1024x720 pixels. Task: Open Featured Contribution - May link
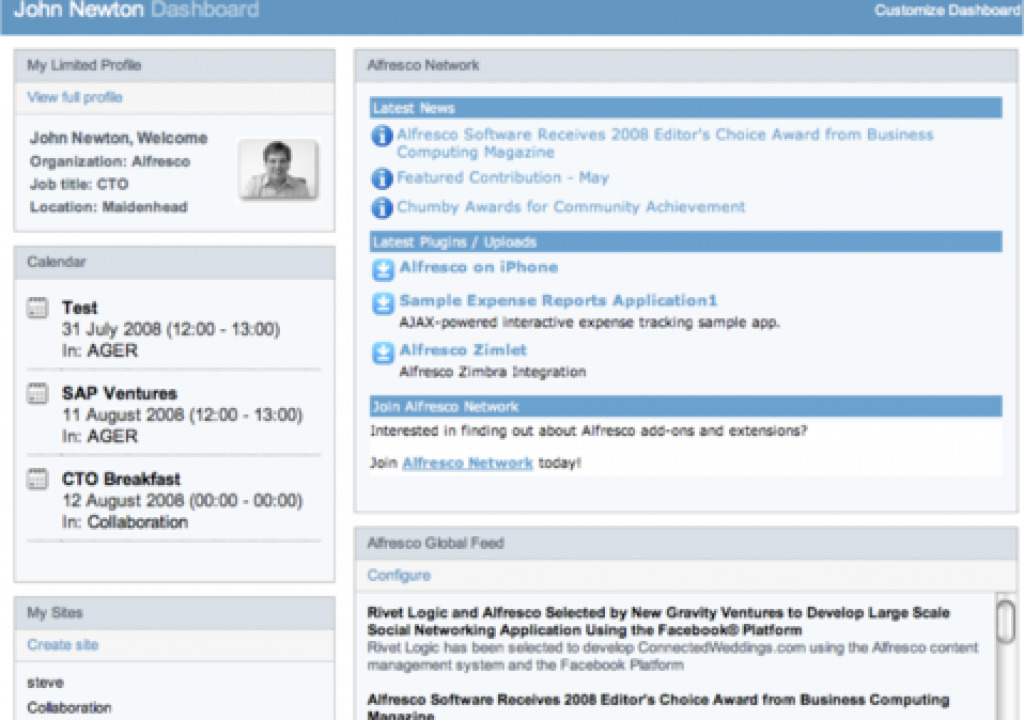coord(503,178)
